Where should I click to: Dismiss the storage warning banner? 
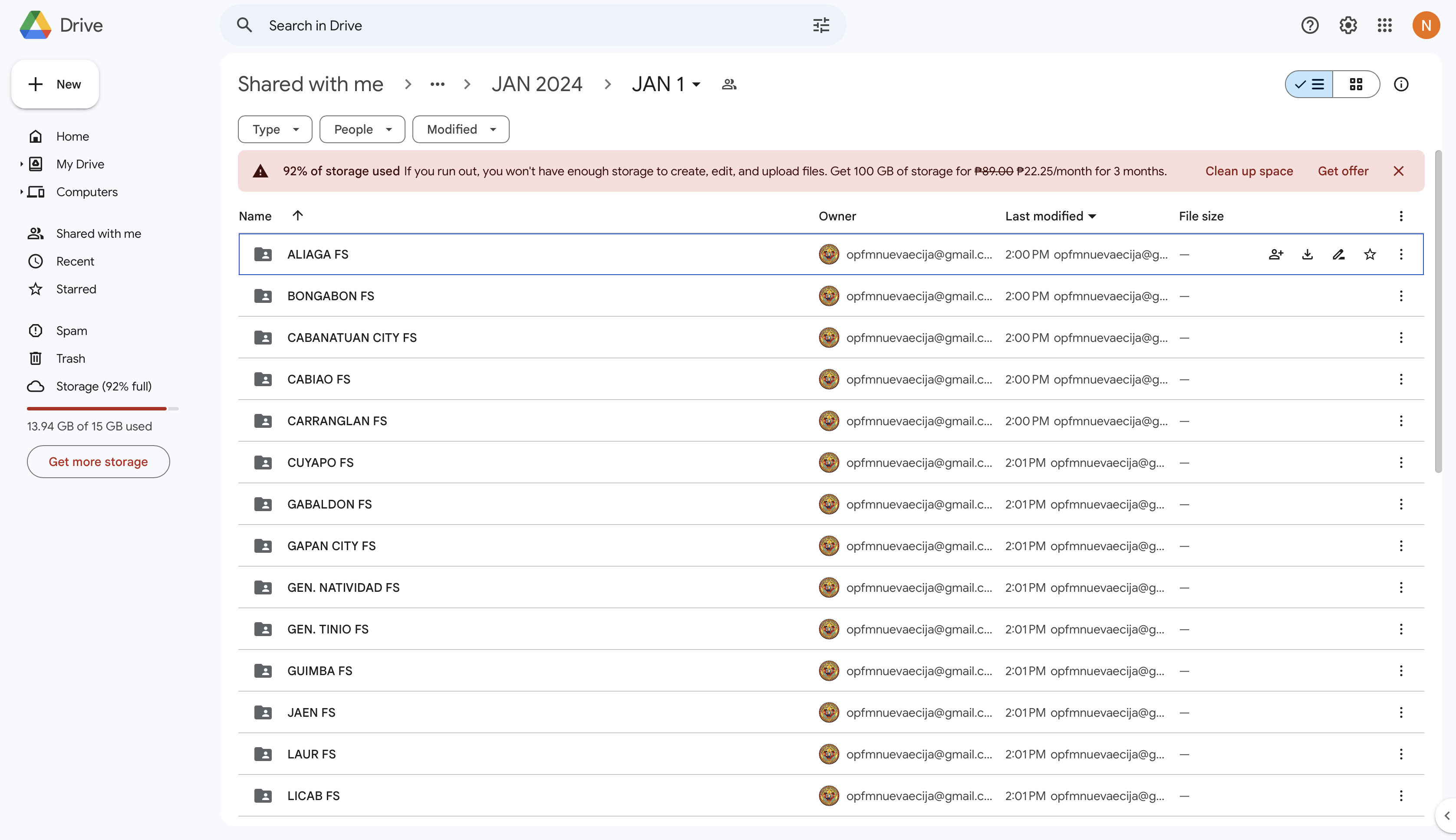(1398, 171)
